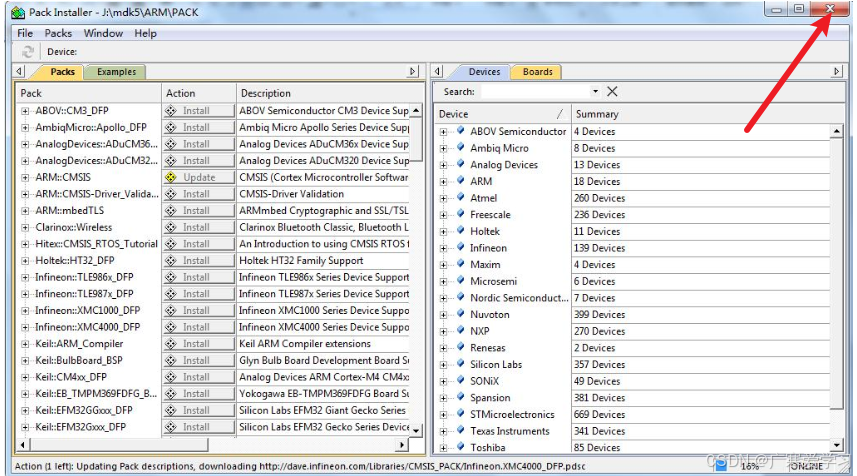Click the Microsemi vendor icon
This screenshot has height=476, width=857.
coord(460,281)
